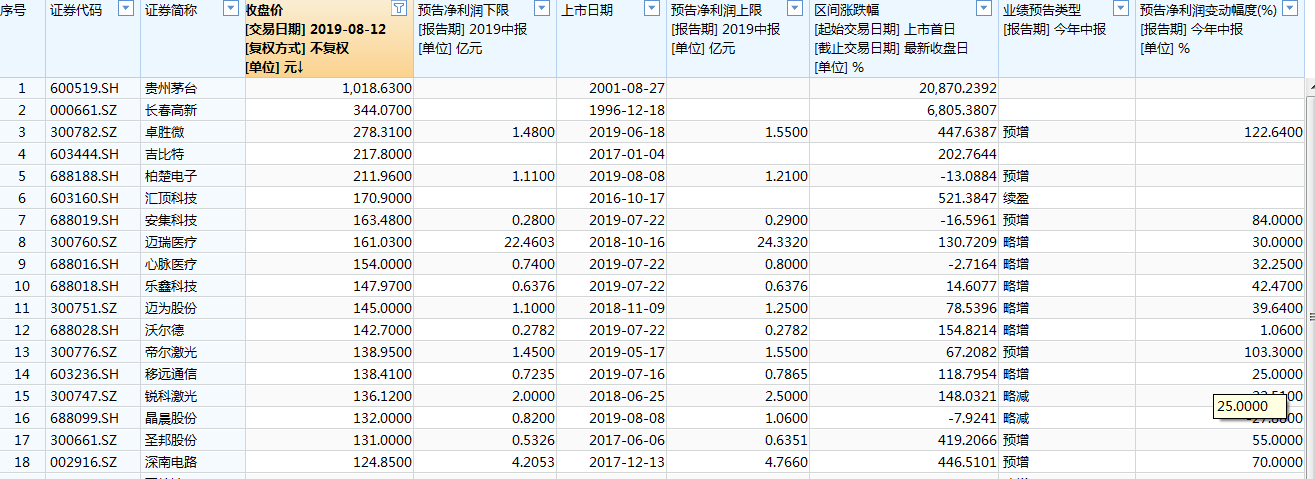Image resolution: width=1315 pixels, height=479 pixels.
Task: Open 预告净利润下限 column filter arrow
Action: pos(541,8)
